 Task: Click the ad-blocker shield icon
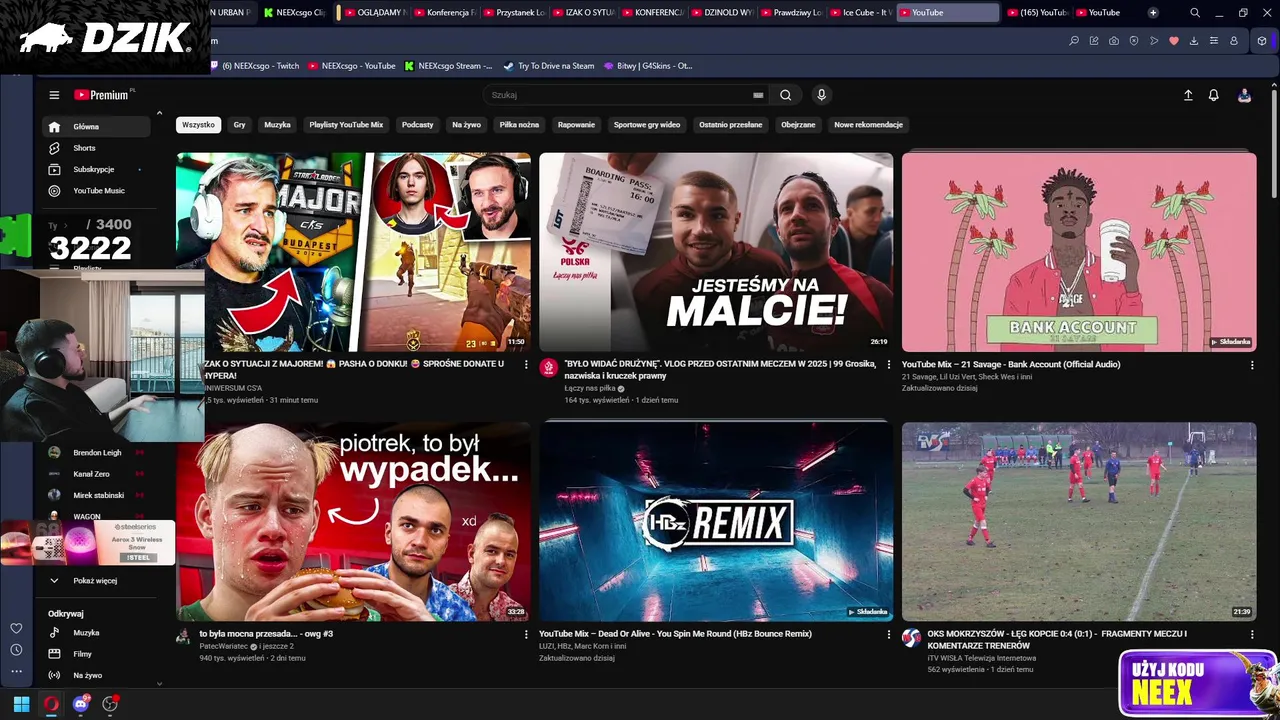[1134, 41]
